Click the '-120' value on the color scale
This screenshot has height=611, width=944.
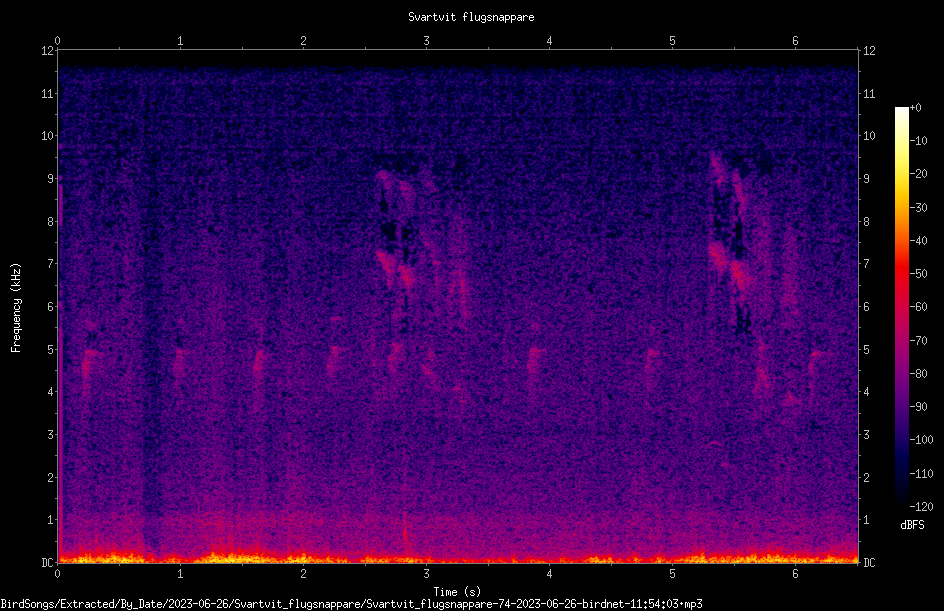tap(922, 507)
